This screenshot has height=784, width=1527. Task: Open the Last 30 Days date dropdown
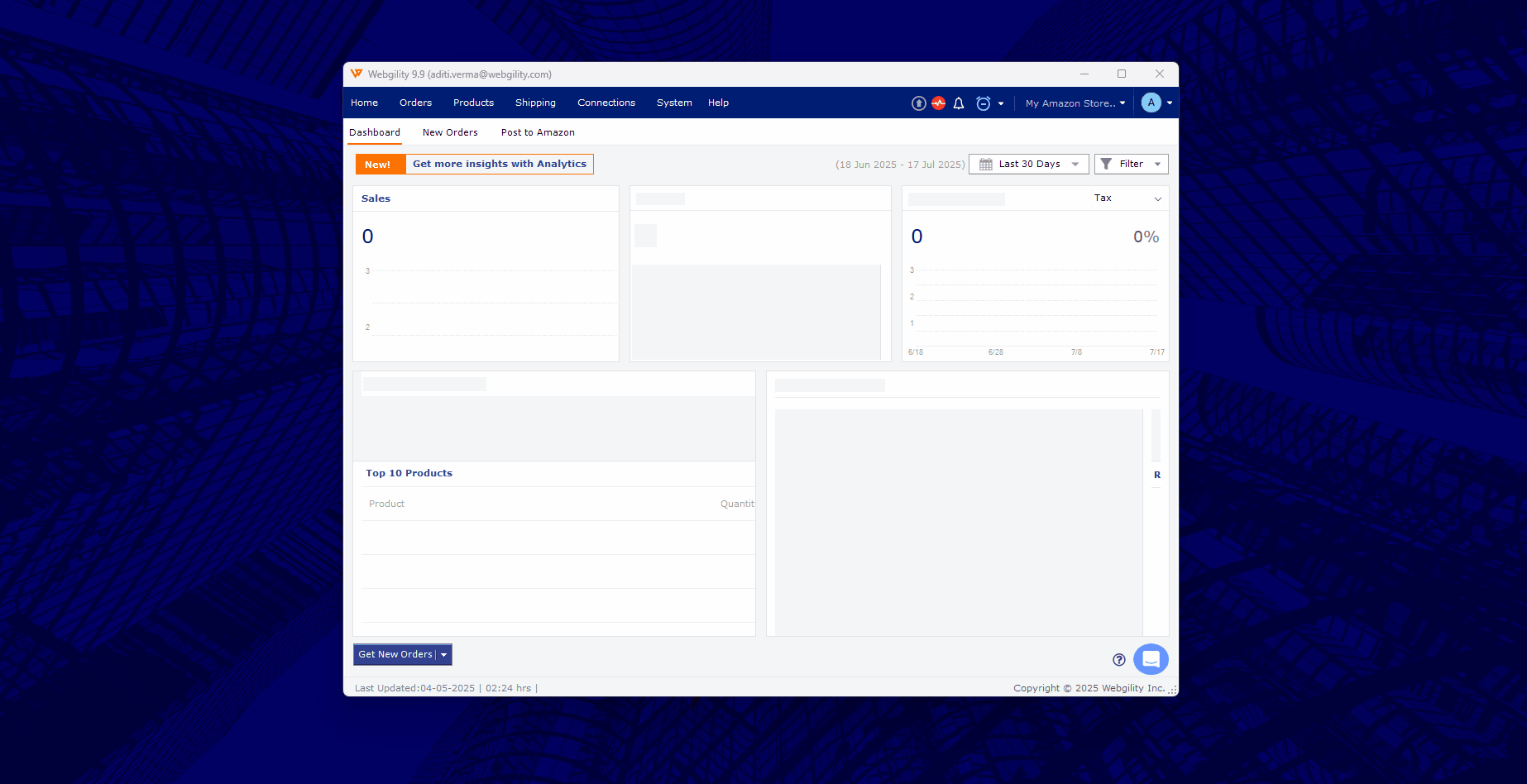click(1029, 164)
